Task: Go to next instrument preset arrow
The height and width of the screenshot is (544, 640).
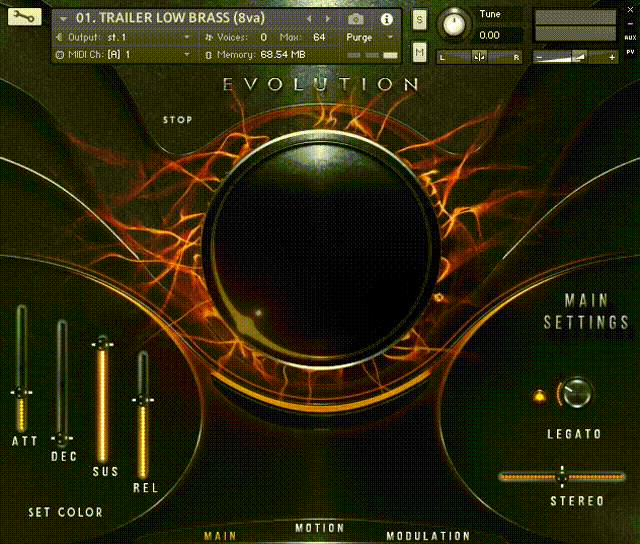Action: tap(327, 19)
